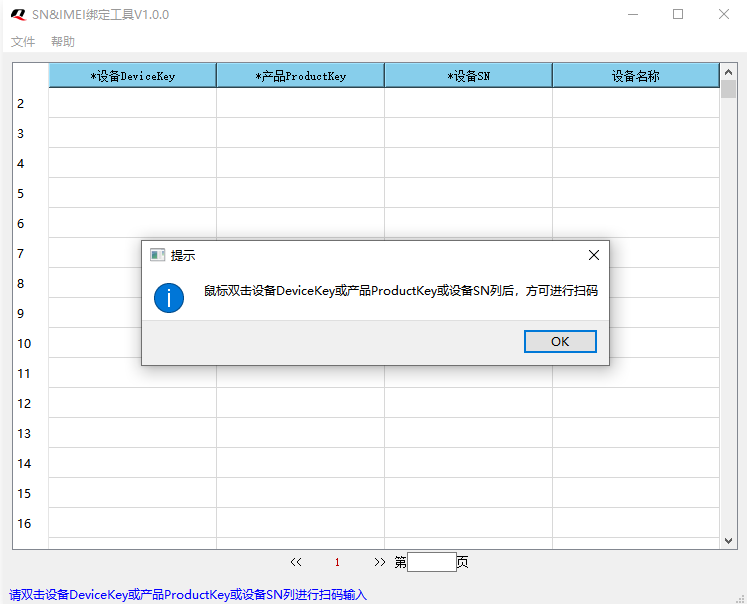Close the SN&IMEI绑定工具 main window

[x=724, y=15]
